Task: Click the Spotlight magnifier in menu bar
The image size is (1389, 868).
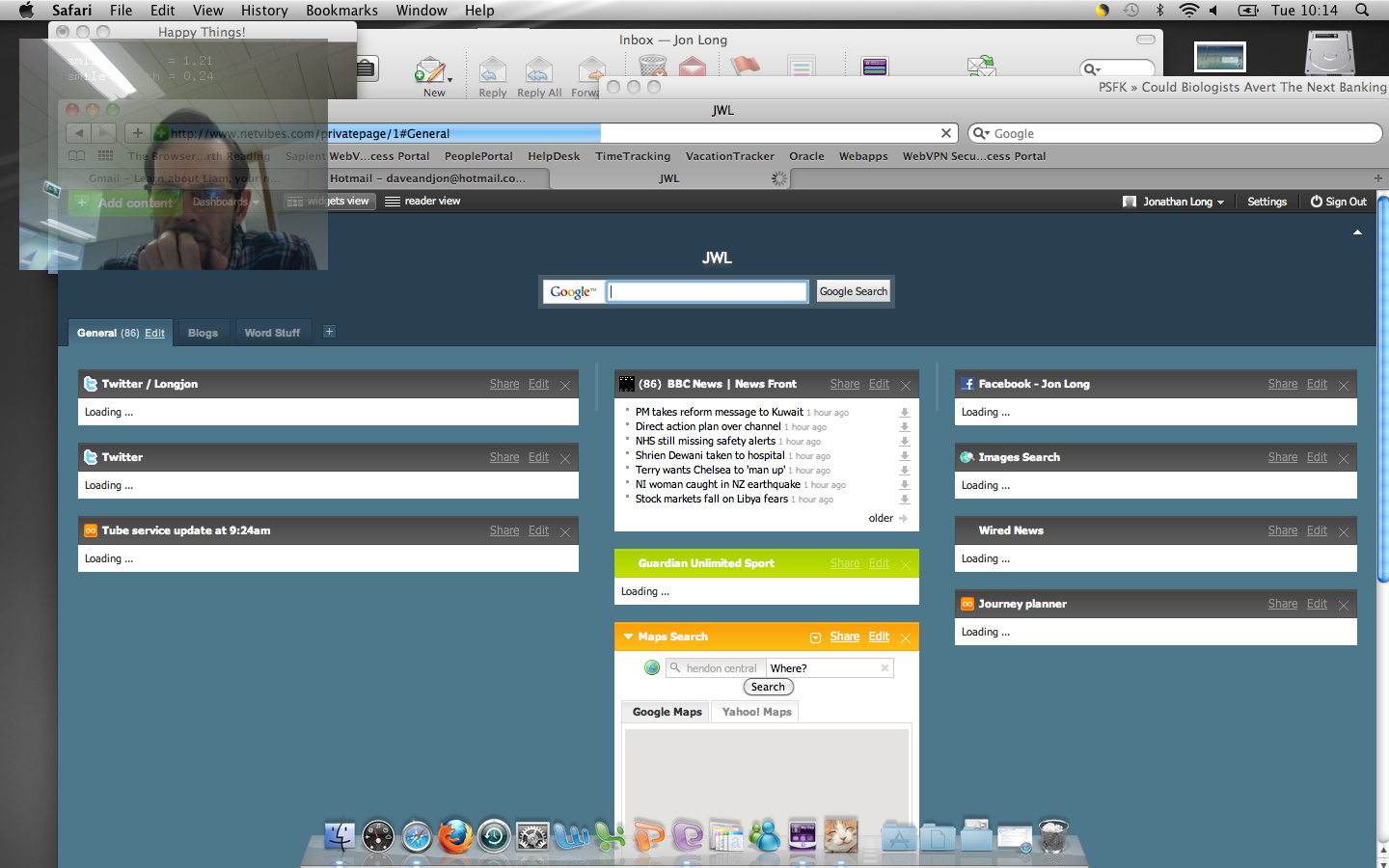Action: point(1362,11)
